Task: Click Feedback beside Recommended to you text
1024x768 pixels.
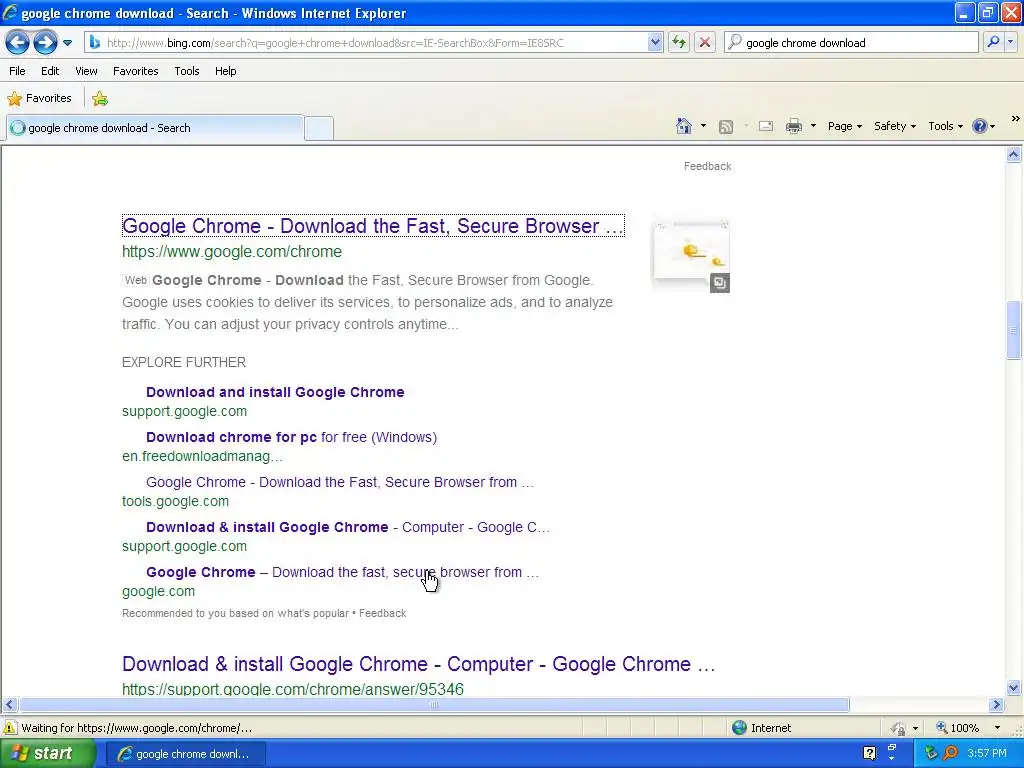Action: coord(383,614)
